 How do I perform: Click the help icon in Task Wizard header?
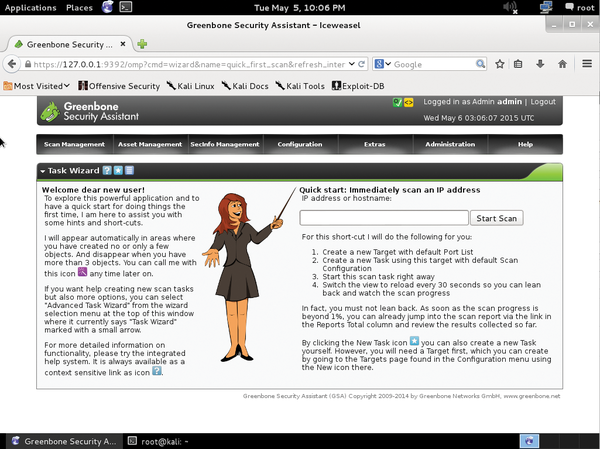point(107,171)
